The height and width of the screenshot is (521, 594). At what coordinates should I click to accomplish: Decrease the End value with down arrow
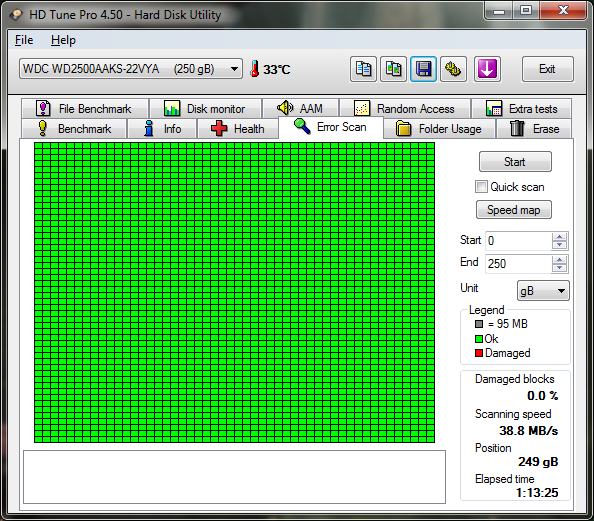pos(560,268)
